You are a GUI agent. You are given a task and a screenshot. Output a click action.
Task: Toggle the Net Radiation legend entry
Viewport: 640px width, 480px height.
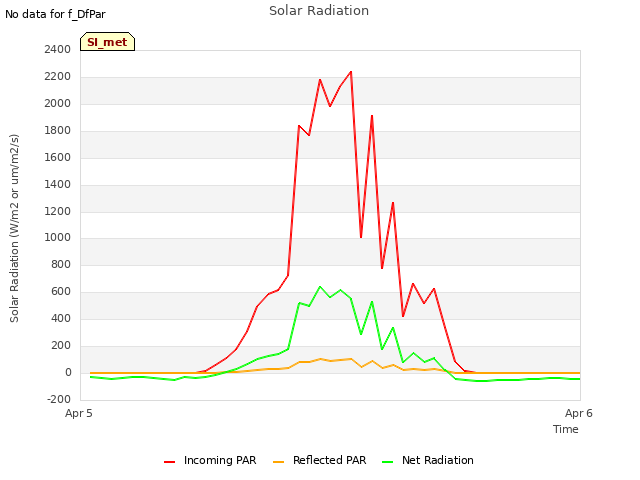pos(428,460)
